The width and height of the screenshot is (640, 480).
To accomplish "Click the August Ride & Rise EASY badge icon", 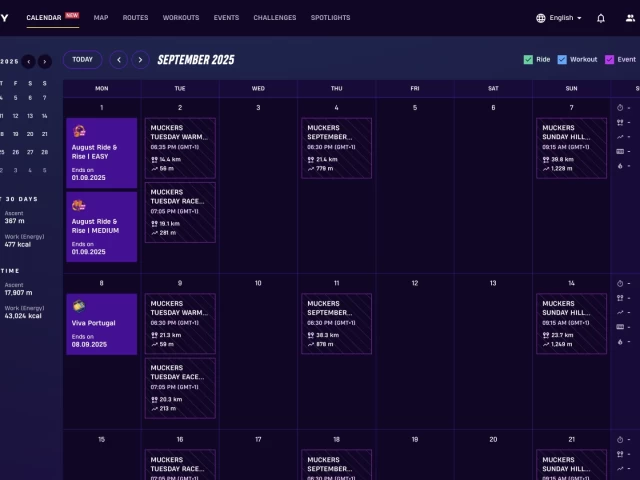I will click(x=79, y=131).
